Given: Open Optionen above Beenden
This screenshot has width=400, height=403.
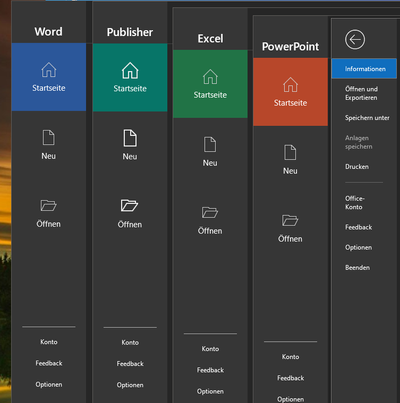Looking at the screenshot, I should point(358,247).
